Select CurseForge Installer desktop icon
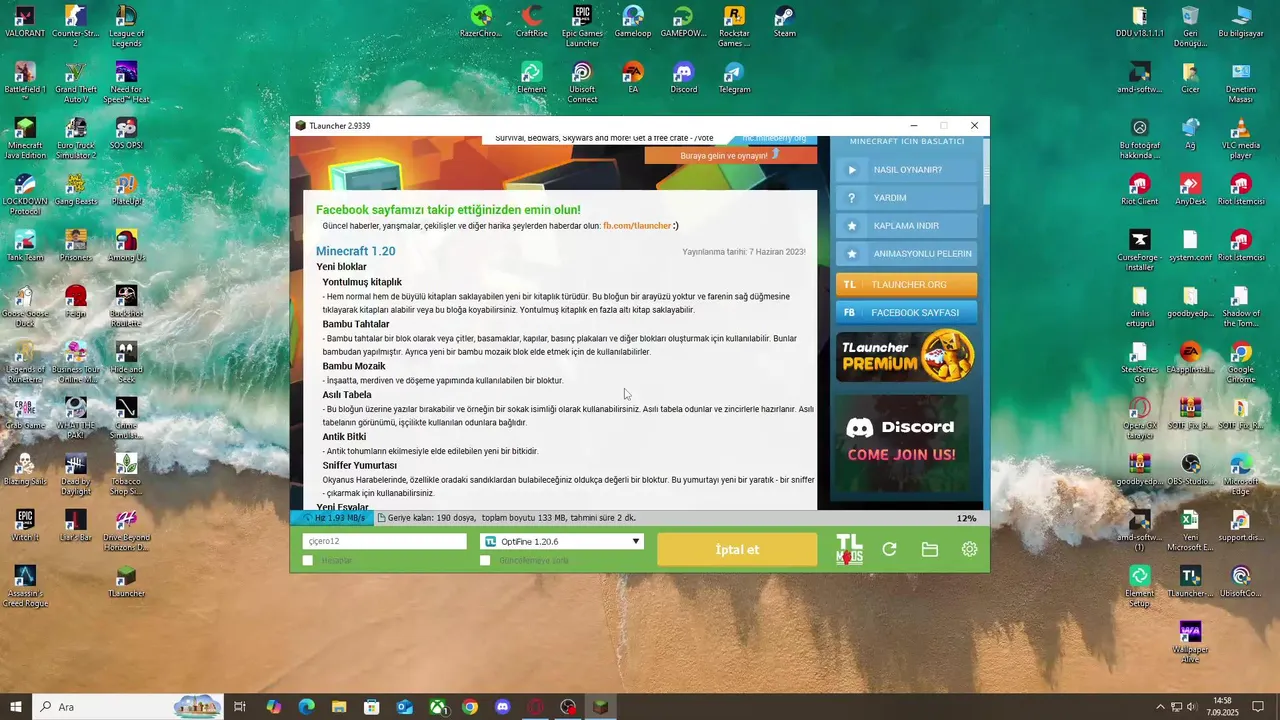The image size is (1280, 720). pos(1139,250)
